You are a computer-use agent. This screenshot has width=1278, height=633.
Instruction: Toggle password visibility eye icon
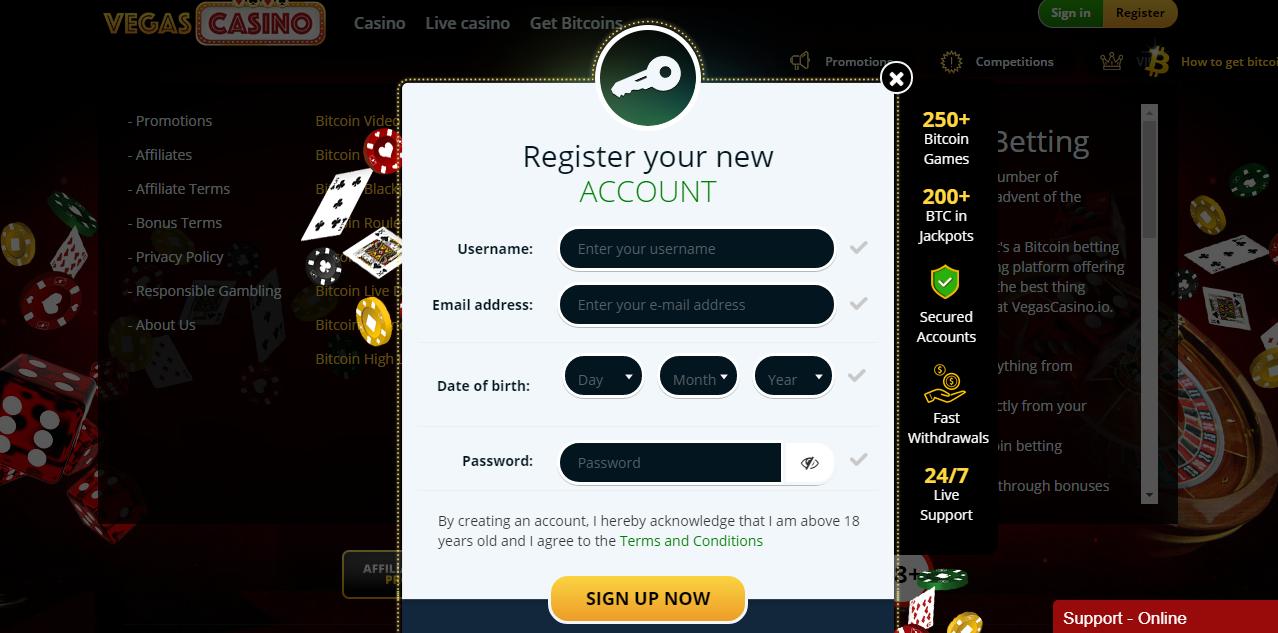(x=809, y=463)
